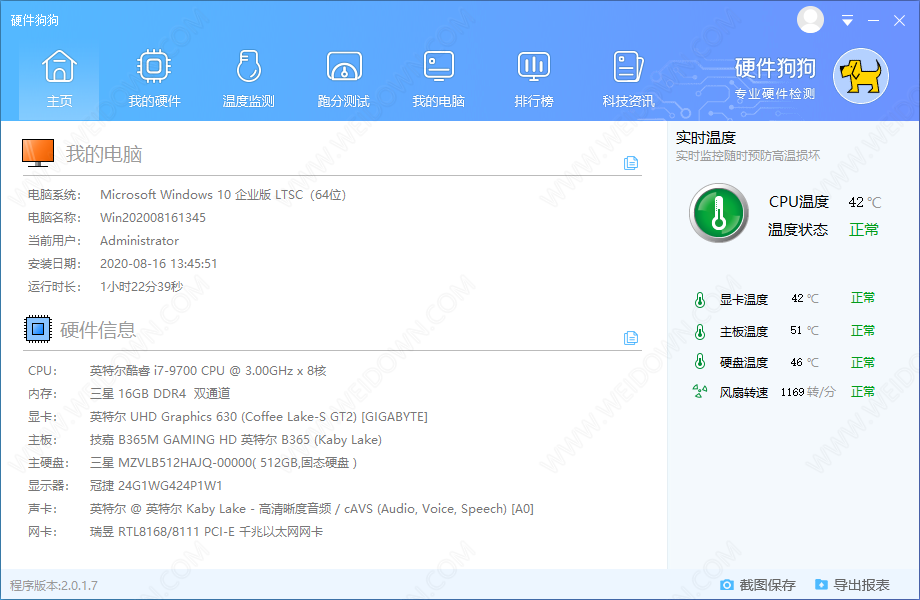This screenshot has height=600, width=920.
Task: Select the i7-9700 CPU row
Action: tap(208, 371)
